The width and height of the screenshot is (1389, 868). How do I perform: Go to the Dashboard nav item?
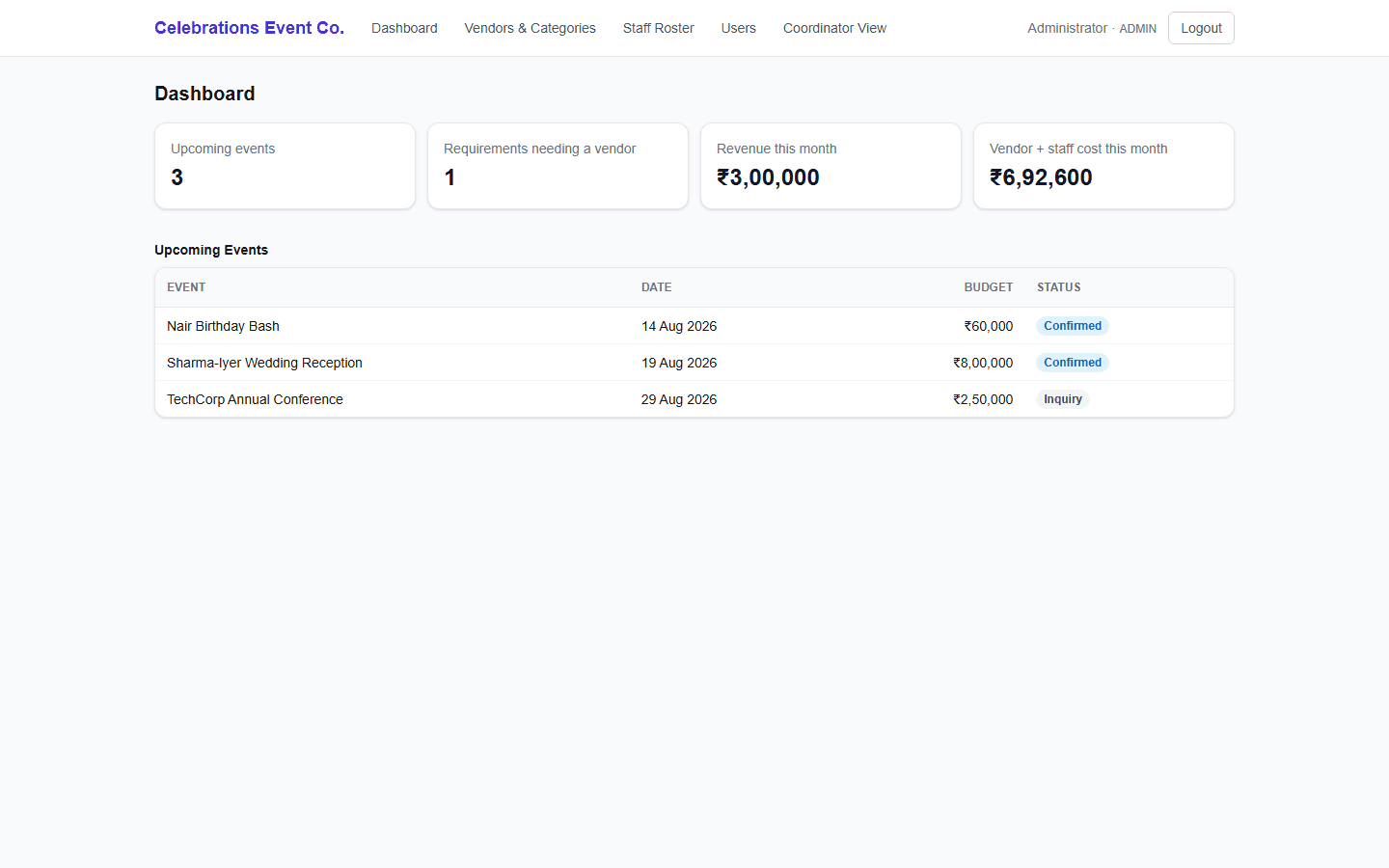(404, 28)
